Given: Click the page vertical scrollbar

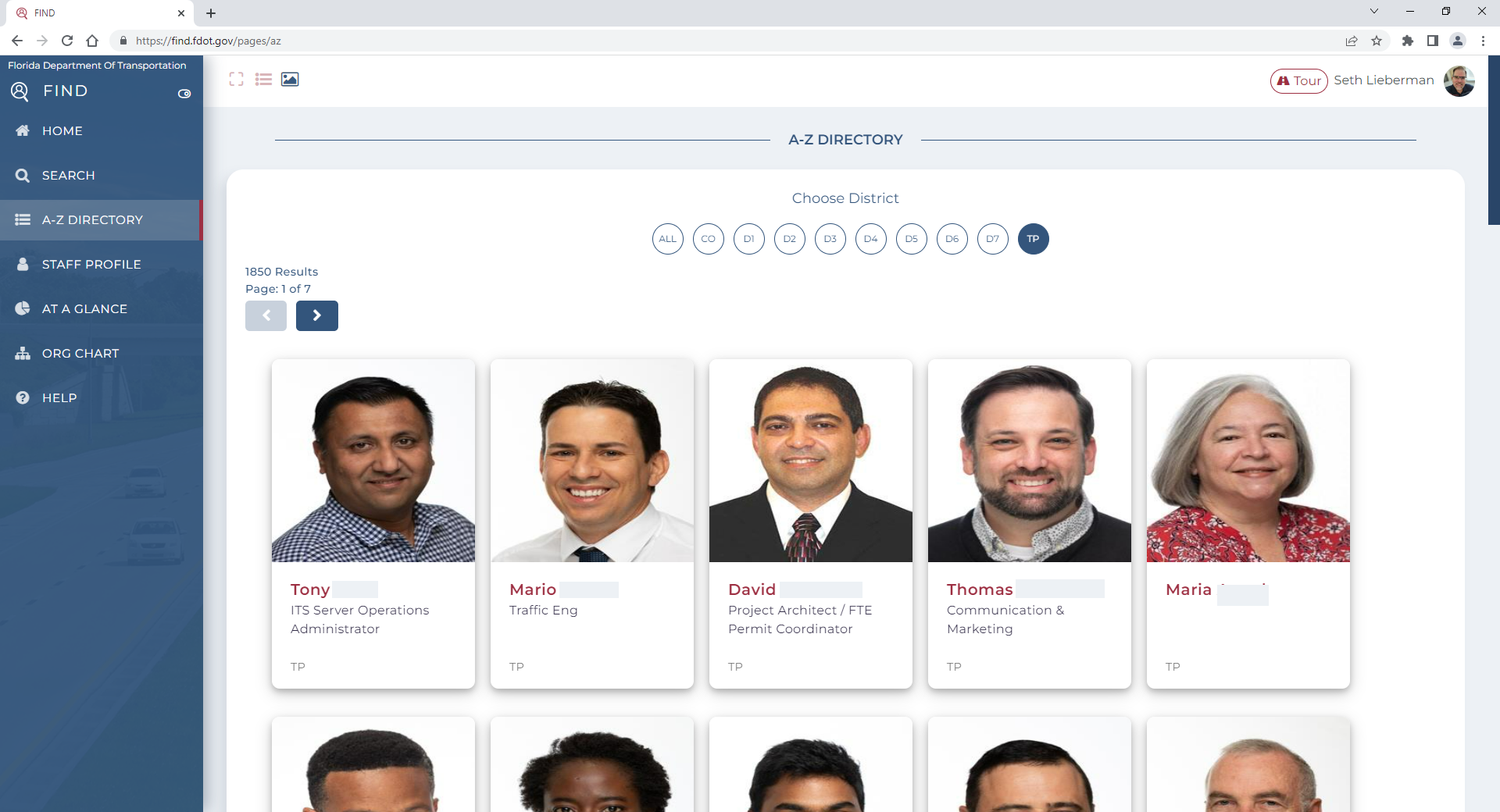Looking at the screenshot, I should pyautogui.click(x=1494, y=141).
